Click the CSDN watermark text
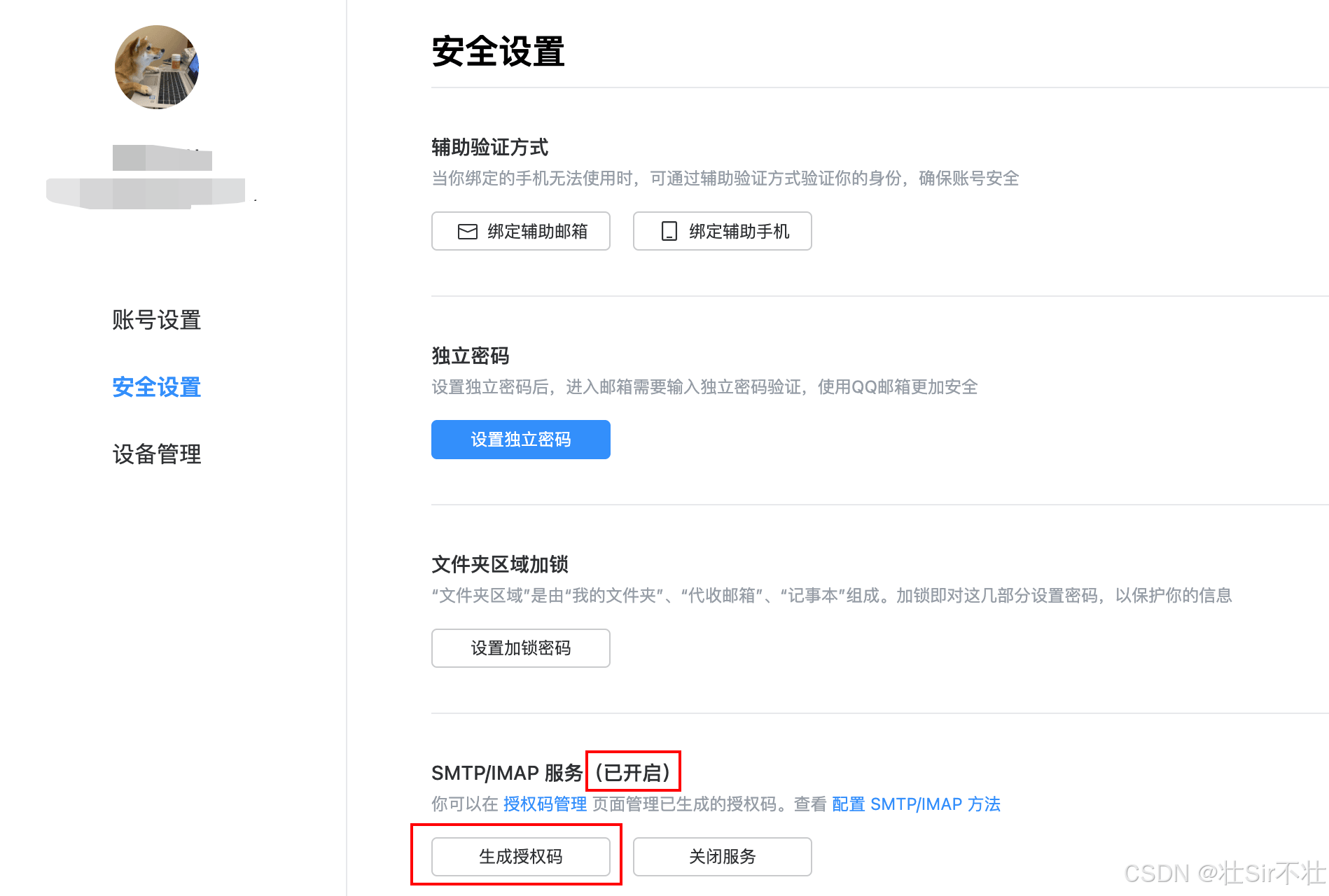The image size is (1329, 896). tap(1224, 873)
